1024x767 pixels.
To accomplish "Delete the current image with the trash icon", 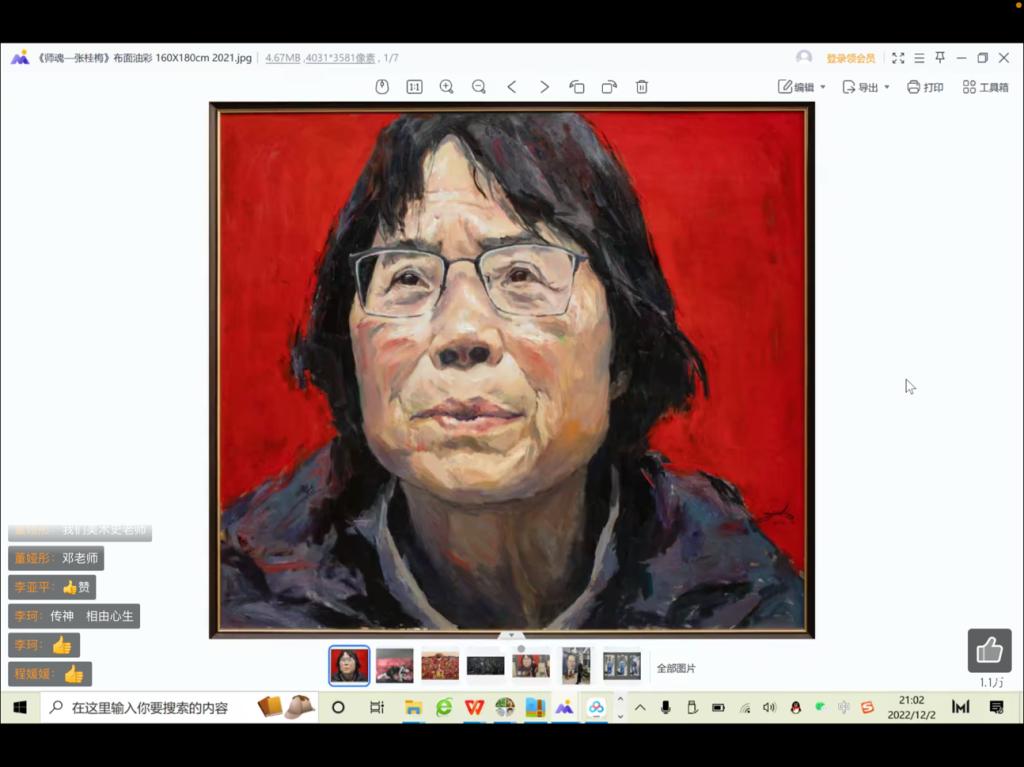I will (x=642, y=87).
